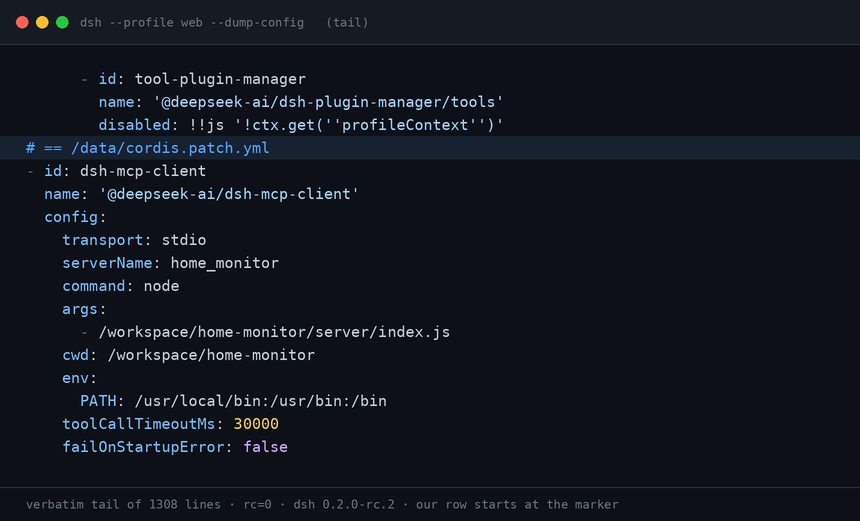Click the 'command: node' line
860x521 pixels.
click(121, 286)
